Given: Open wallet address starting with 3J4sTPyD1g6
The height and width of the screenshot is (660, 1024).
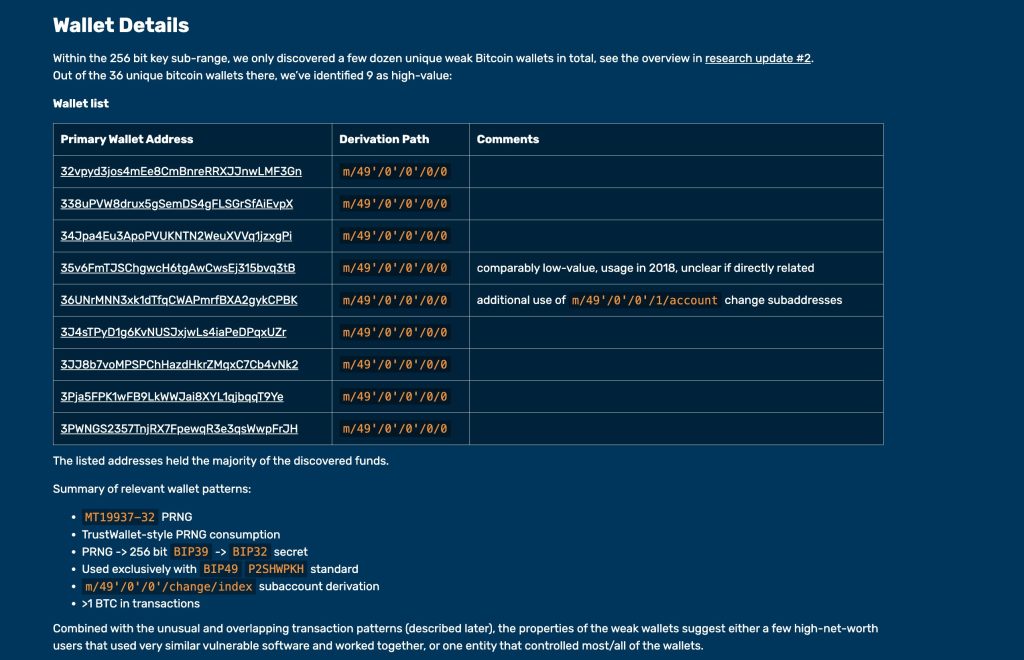Looking at the screenshot, I should pos(173,332).
